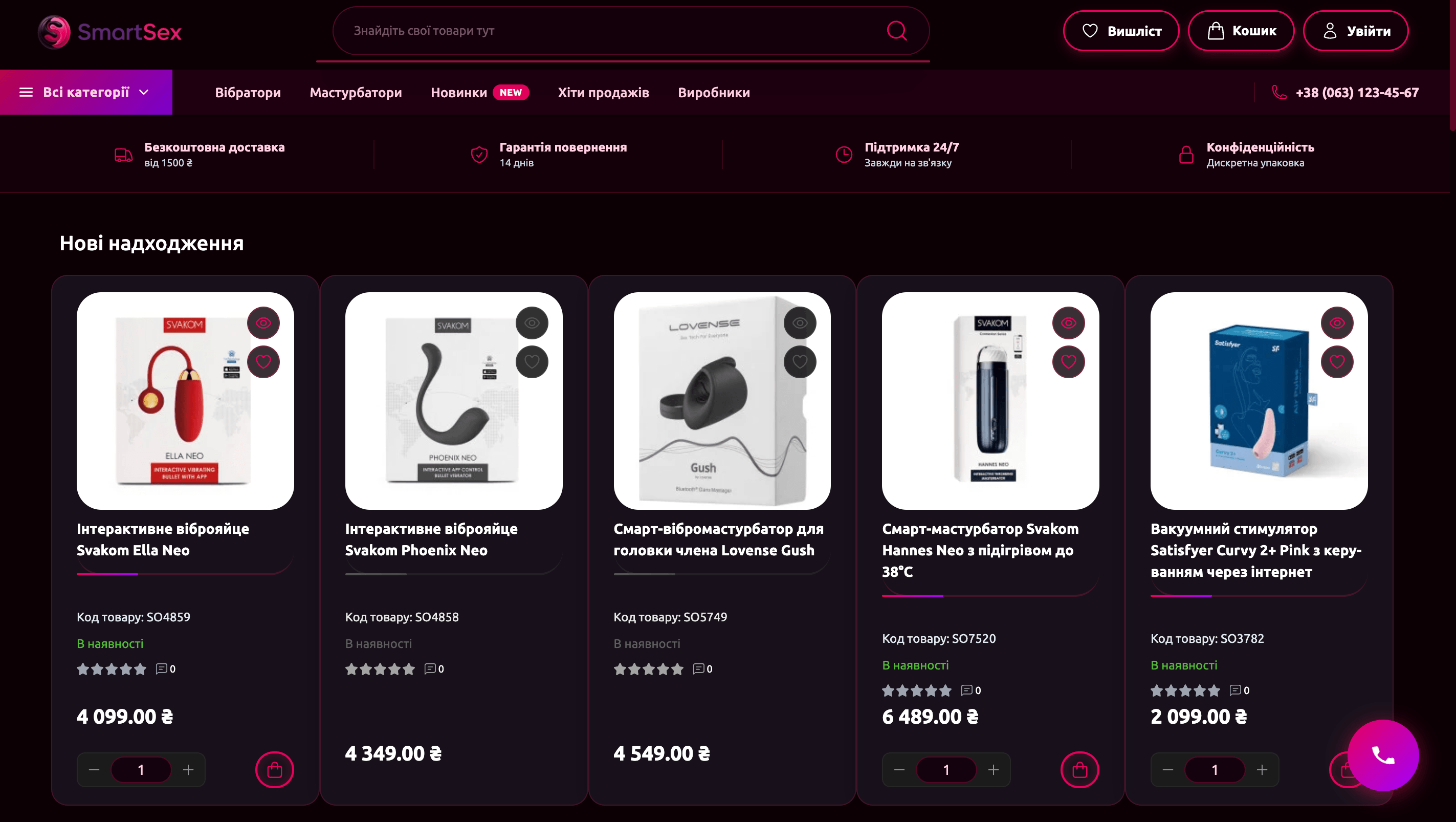This screenshot has width=1456, height=822.
Task: Add Svakom Hannes Neo to cart
Action: click(x=1079, y=769)
